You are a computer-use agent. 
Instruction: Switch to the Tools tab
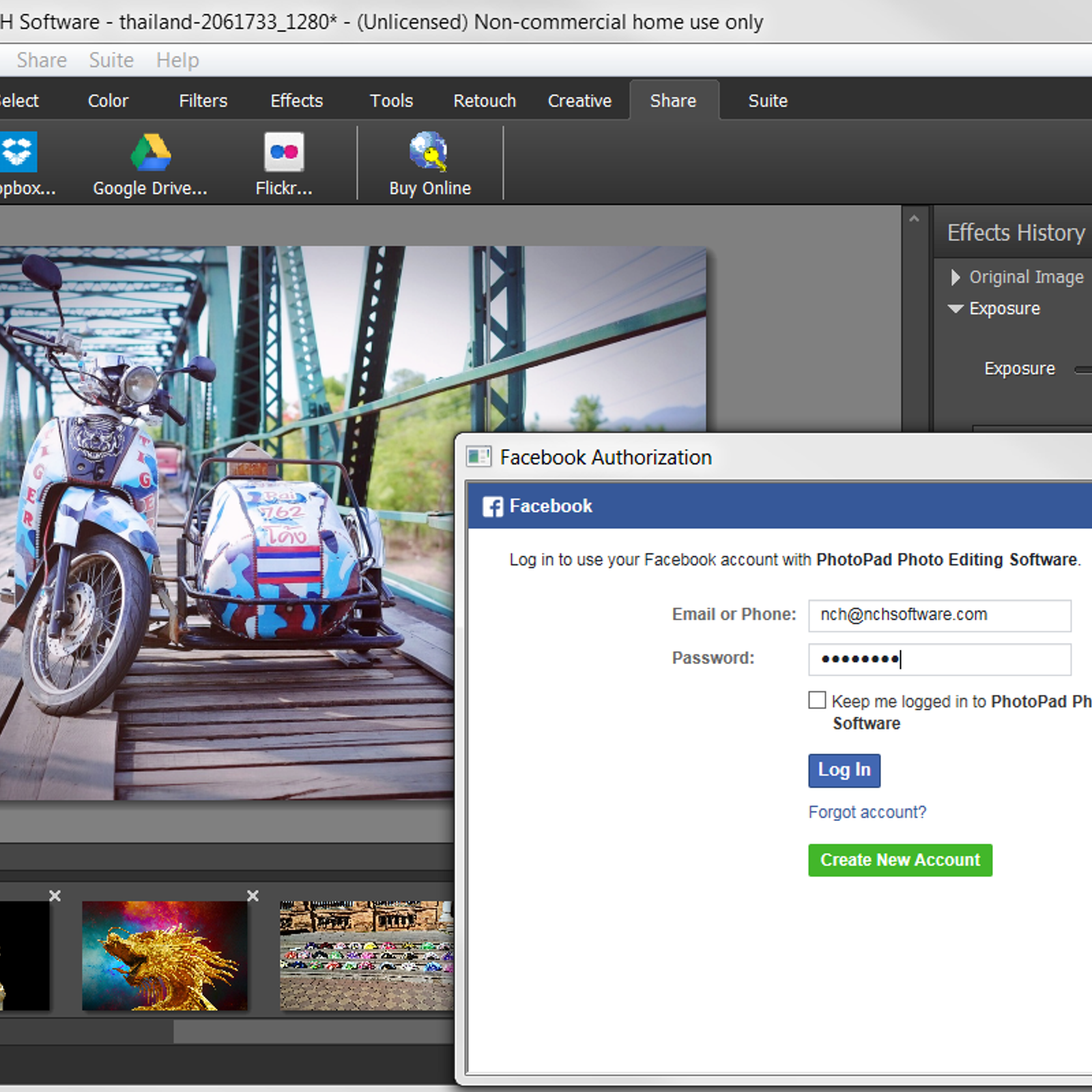pos(391,101)
